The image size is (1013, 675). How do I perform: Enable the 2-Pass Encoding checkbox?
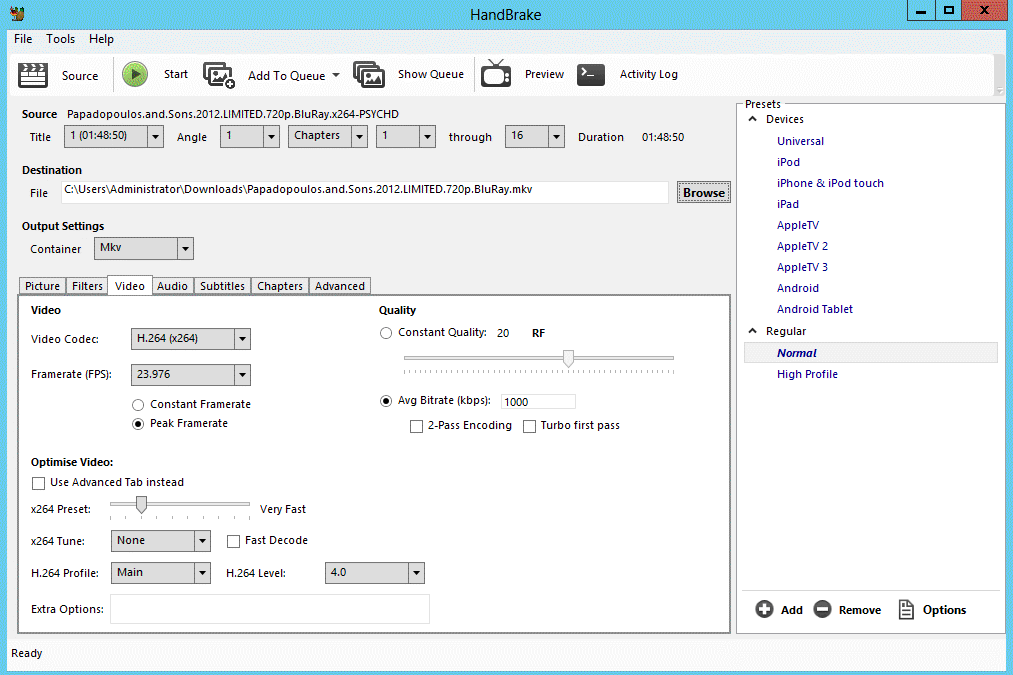[417, 426]
